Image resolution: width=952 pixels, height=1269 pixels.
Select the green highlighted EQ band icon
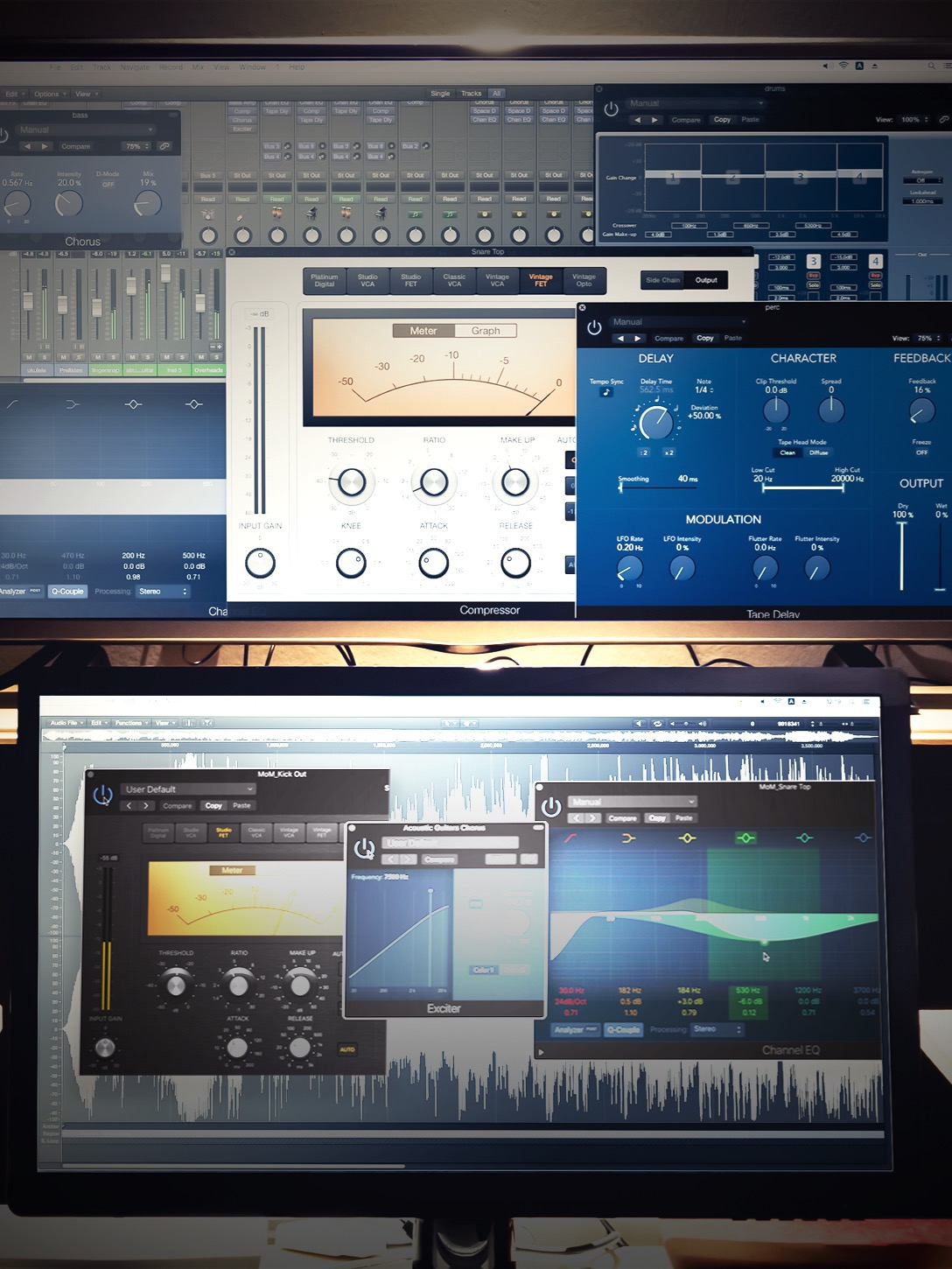coord(745,838)
